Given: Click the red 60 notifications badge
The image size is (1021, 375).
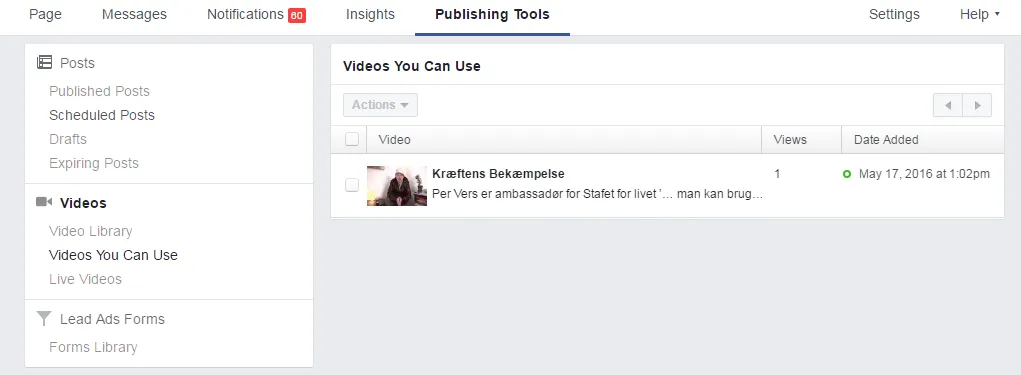Looking at the screenshot, I should point(297,15).
